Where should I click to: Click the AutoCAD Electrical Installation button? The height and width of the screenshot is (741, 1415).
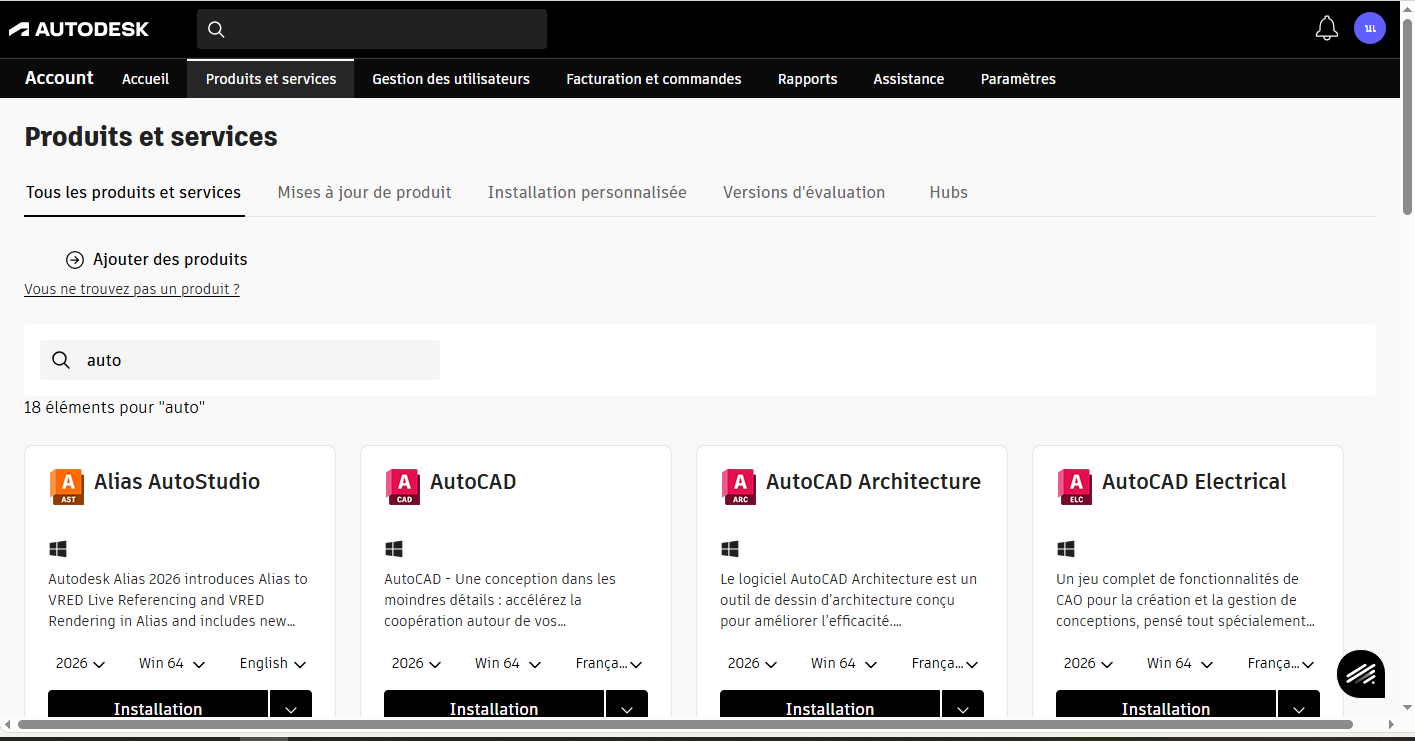point(1165,708)
